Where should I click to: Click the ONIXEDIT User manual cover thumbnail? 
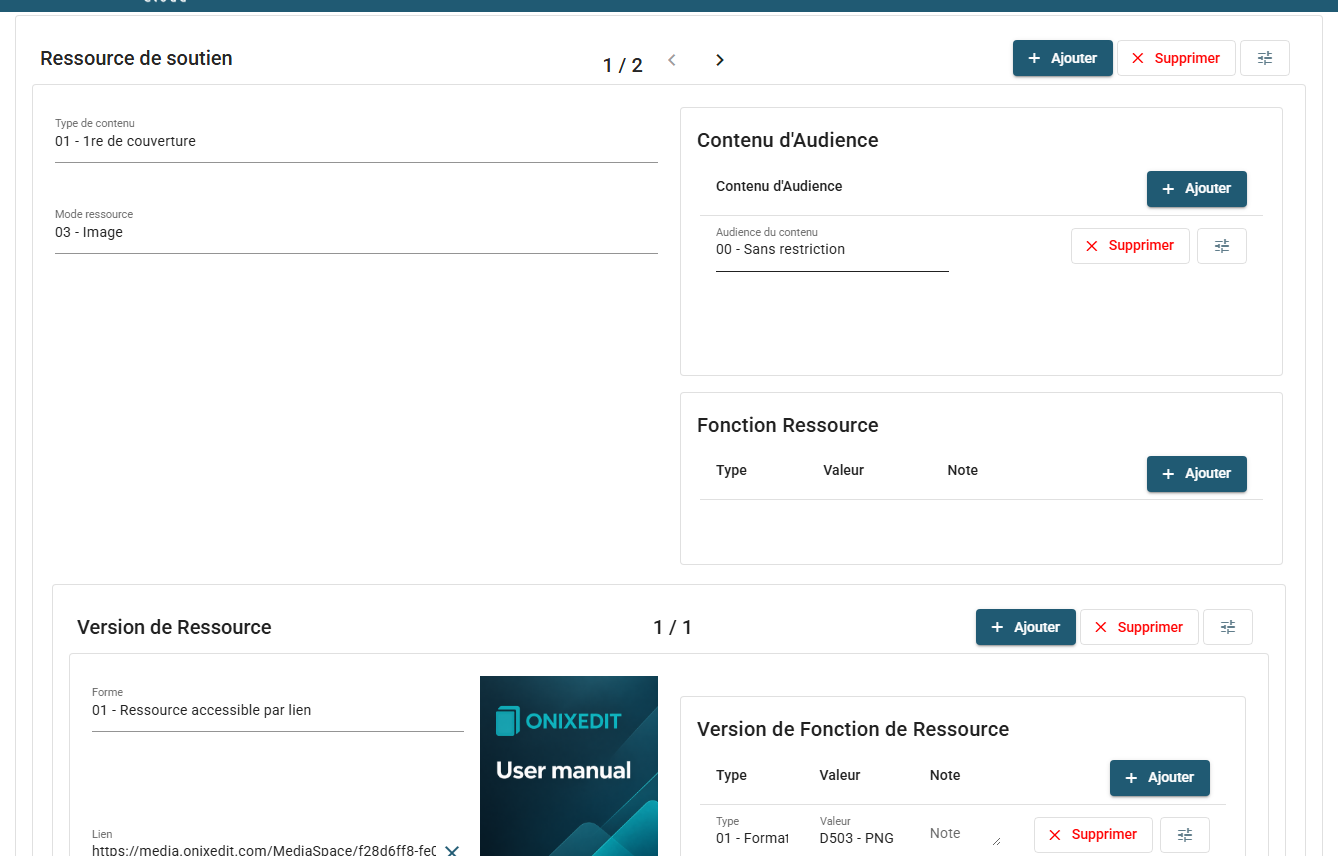pyautogui.click(x=569, y=766)
